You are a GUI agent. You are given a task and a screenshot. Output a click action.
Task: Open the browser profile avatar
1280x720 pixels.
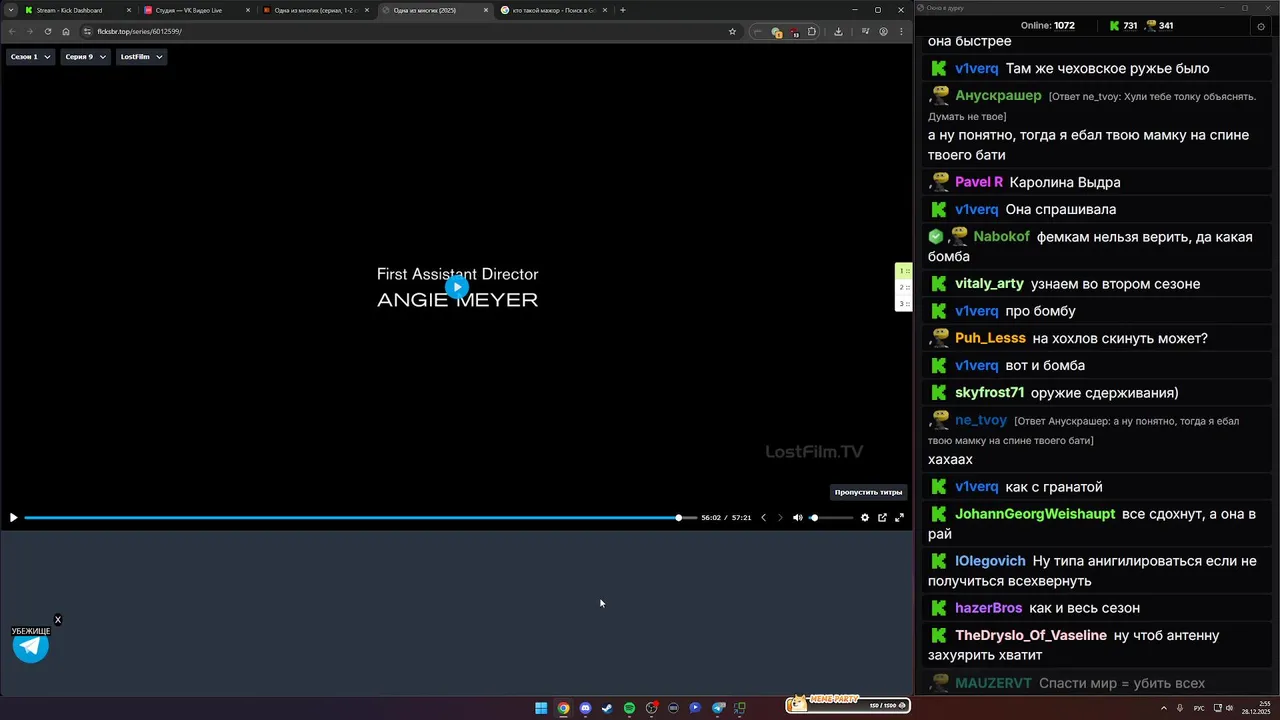pyautogui.click(x=883, y=31)
